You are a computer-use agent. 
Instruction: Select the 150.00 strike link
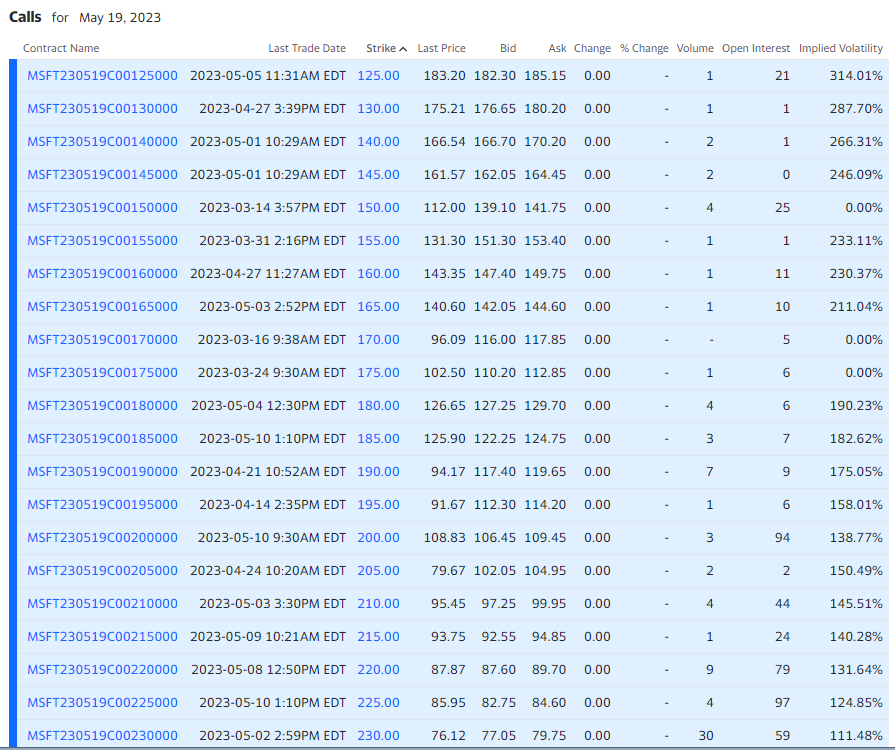click(x=378, y=208)
